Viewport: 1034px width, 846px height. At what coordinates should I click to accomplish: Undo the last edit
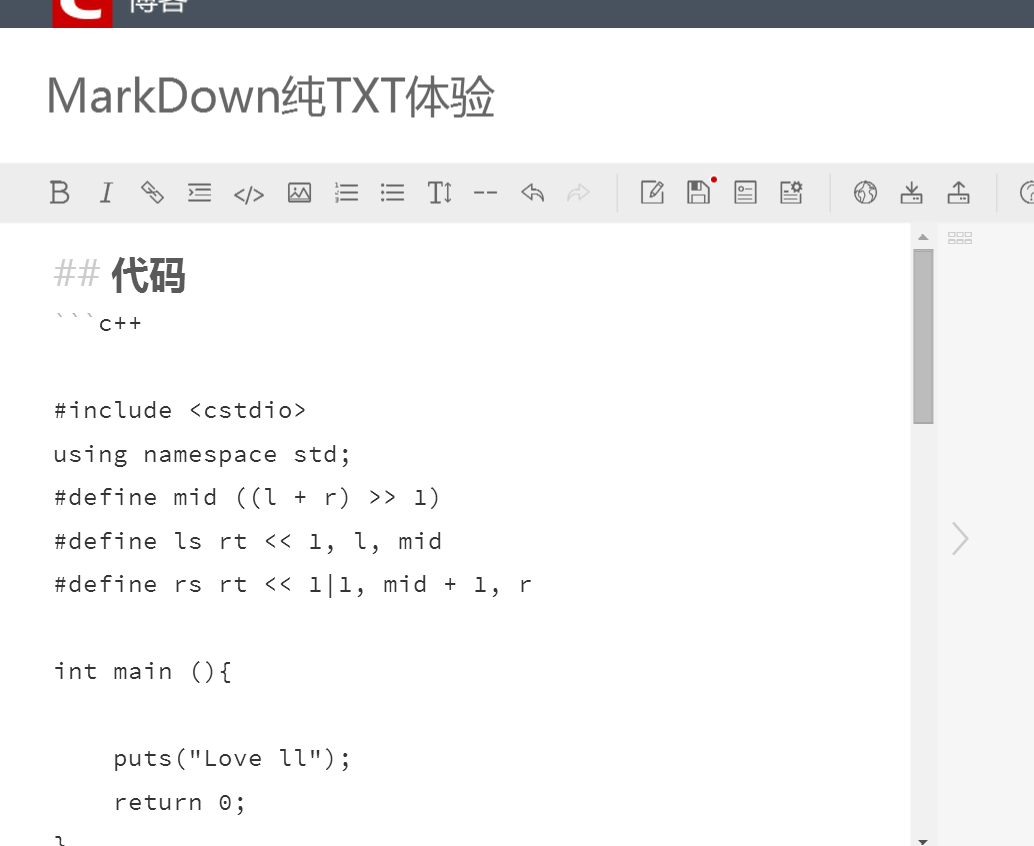click(532, 192)
